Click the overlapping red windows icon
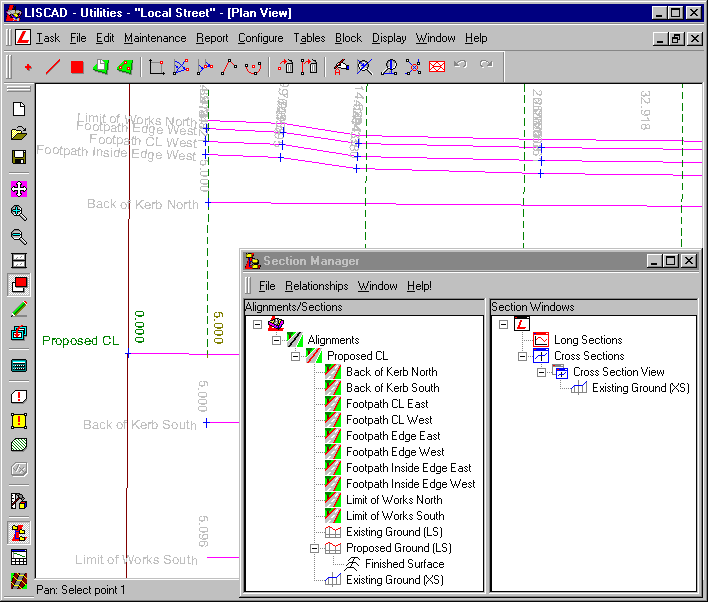708x602 pixels. tap(19, 285)
